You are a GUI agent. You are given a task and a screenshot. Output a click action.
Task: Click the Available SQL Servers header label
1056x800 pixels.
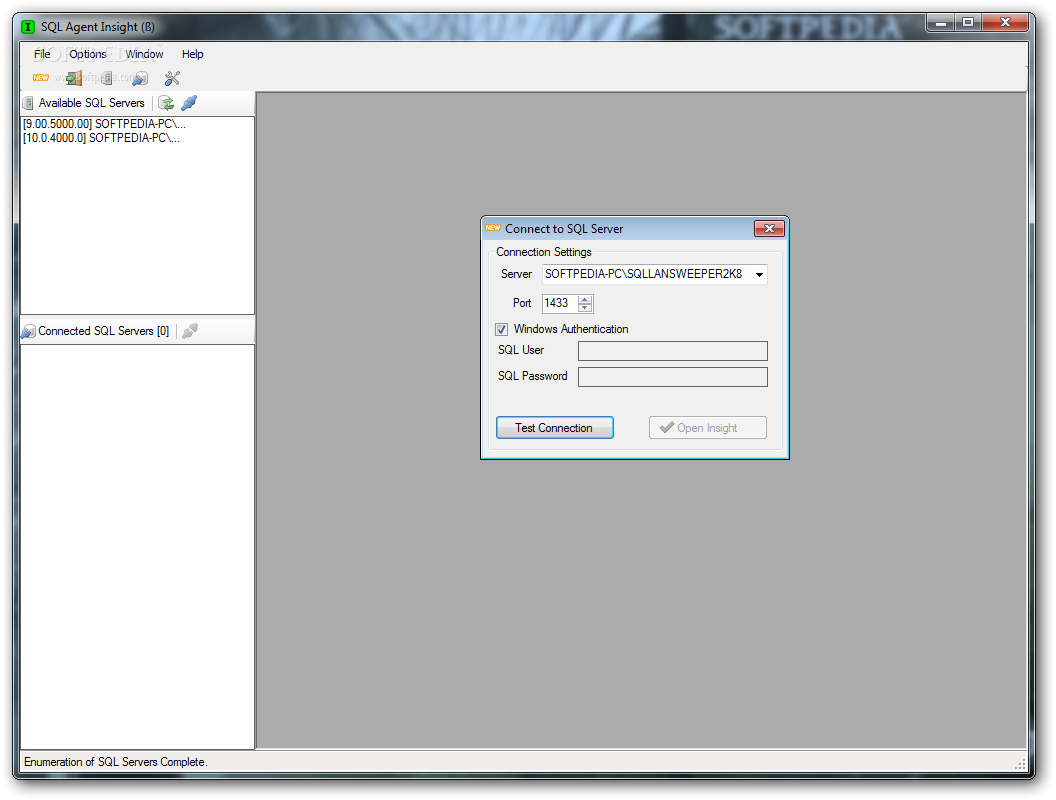coord(92,103)
